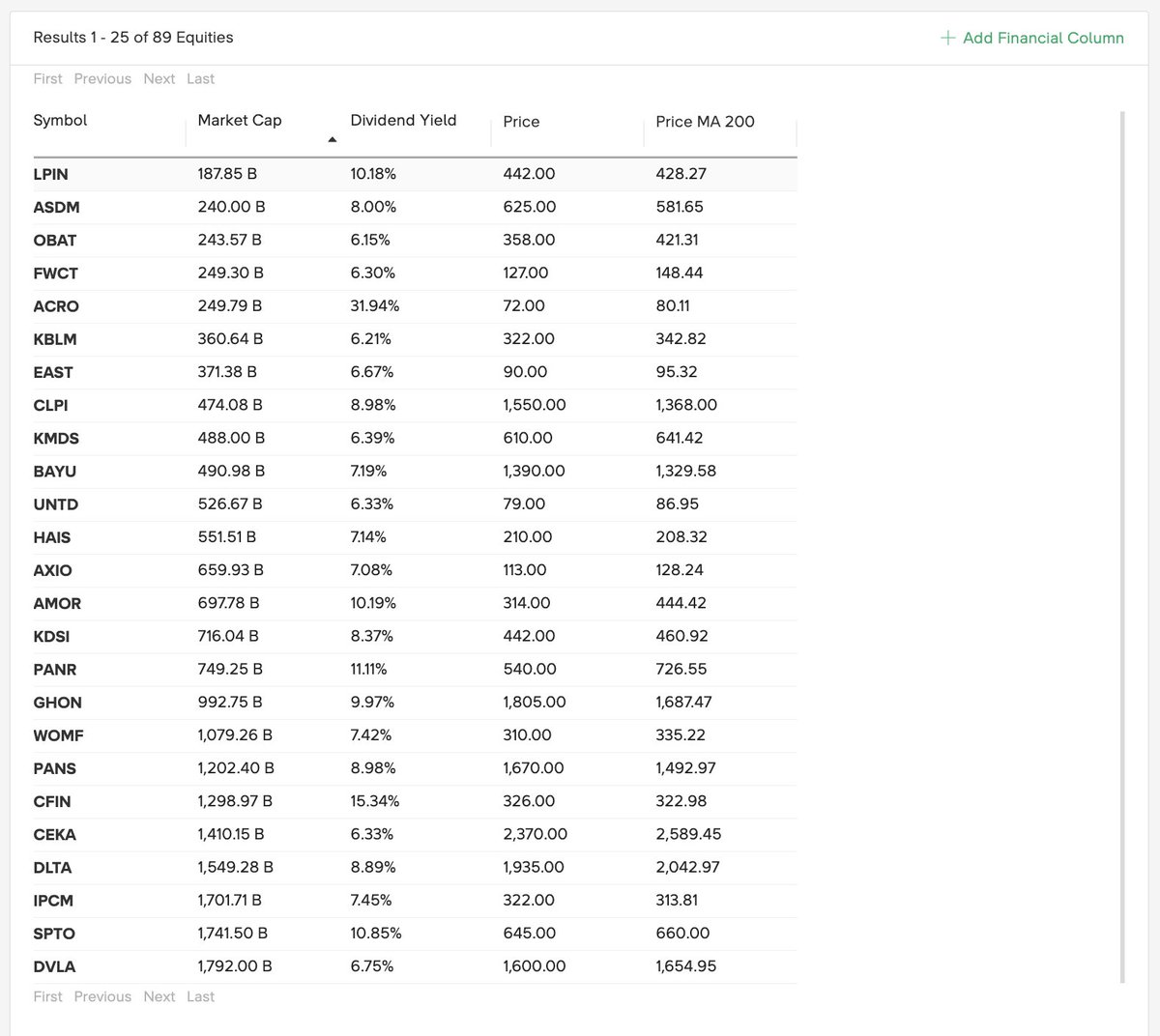Select the FWCT symbol
This screenshot has width=1160, height=1036.
pos(55,273)
